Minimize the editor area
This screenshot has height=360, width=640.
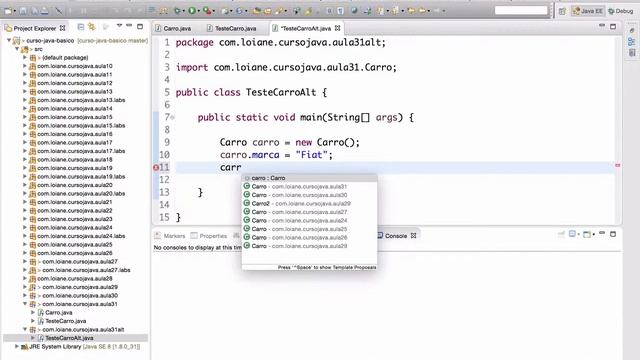pos(602,26)
